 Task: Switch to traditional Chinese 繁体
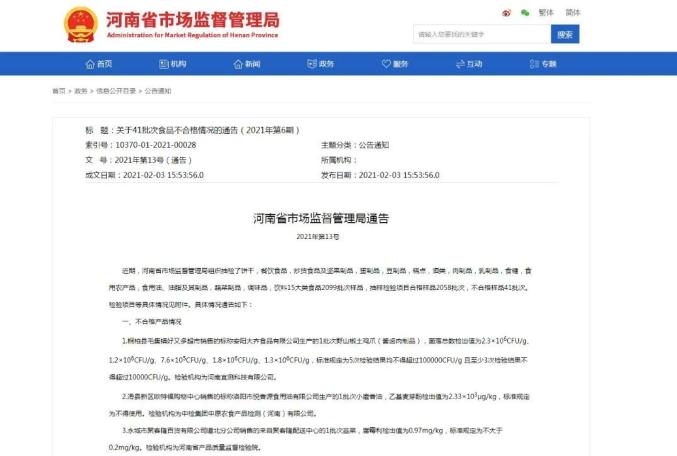[x=546, y=13]
